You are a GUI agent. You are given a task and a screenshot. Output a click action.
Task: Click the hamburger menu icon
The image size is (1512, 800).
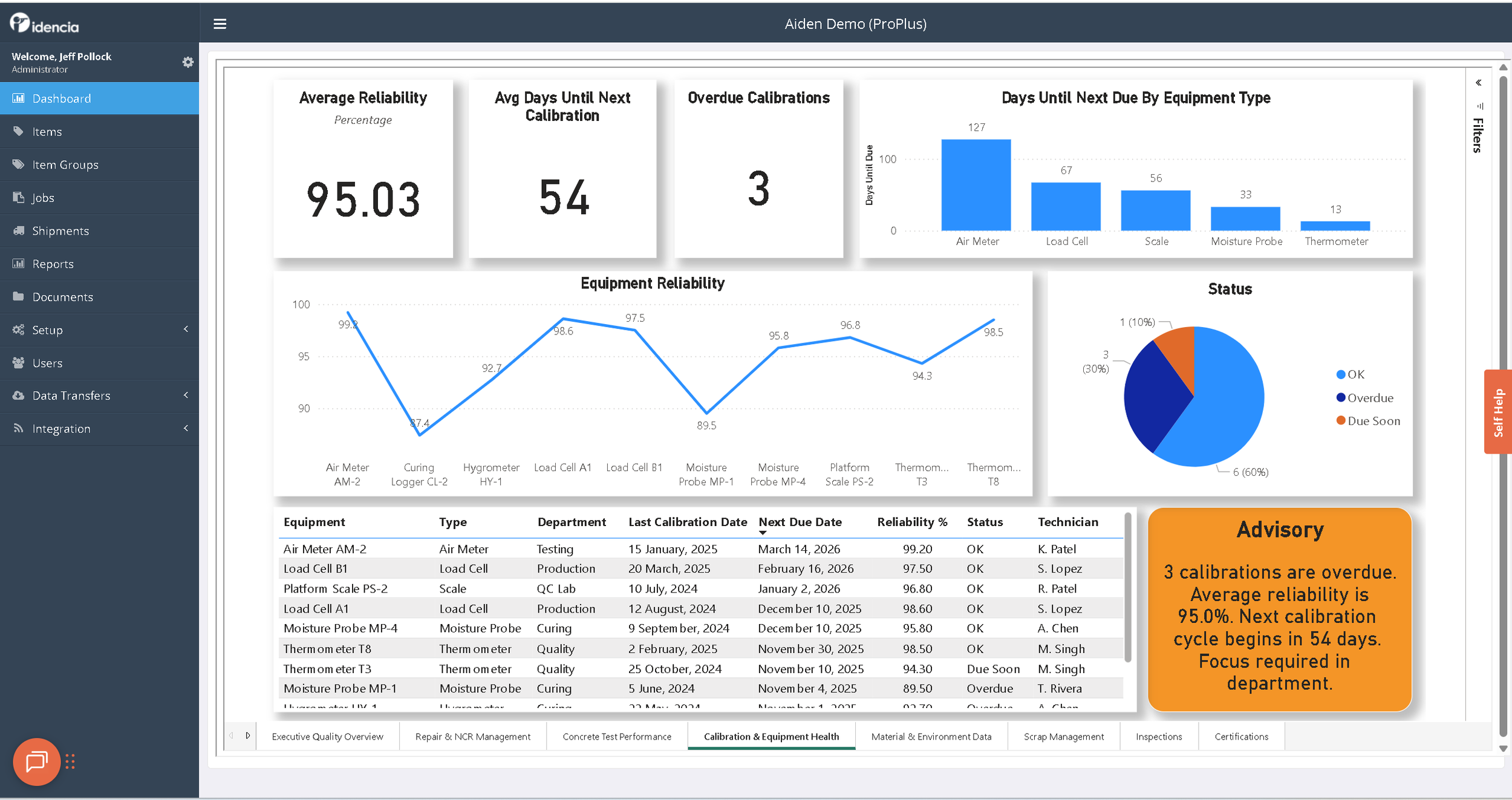pos(220,24)
